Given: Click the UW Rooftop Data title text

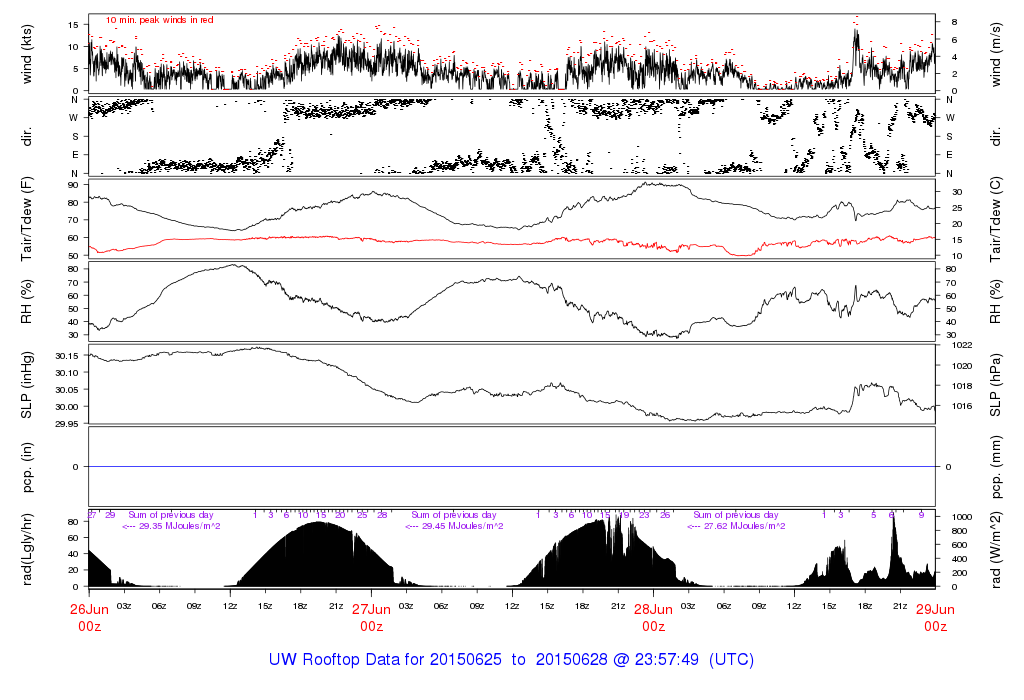Looking at the screenshot, I should tap(511, 660).
